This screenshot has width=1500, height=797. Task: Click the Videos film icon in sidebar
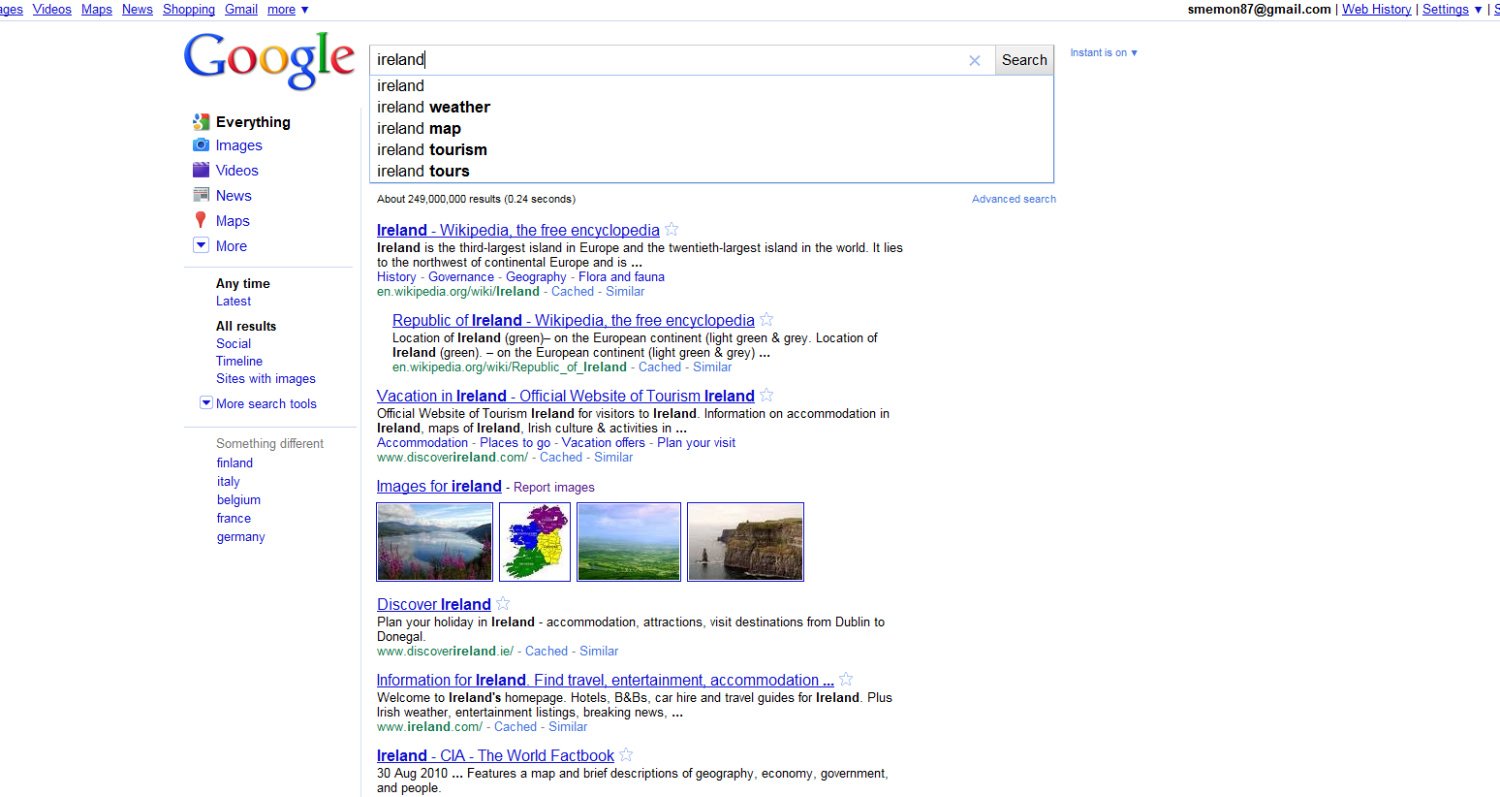point(201,170)
